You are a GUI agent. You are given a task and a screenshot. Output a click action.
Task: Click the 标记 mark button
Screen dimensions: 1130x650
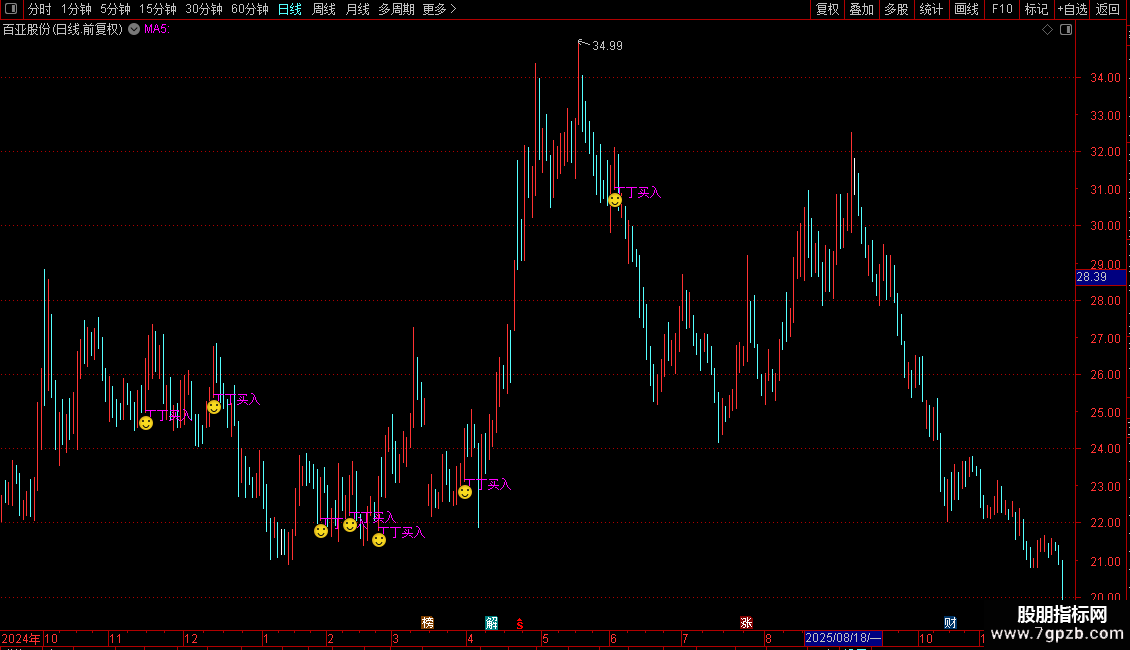(1036, 9)
